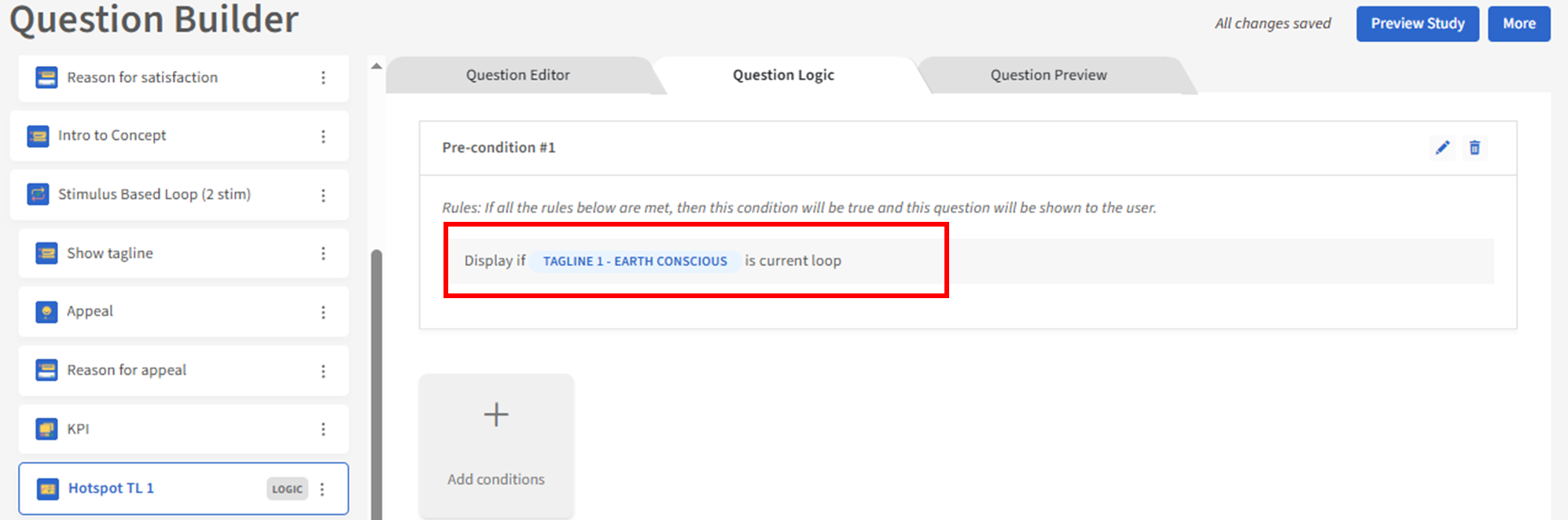Screen dimensions: 1568x520
Task: Open the options menu for Show tagline
Action: click(323, 253)
